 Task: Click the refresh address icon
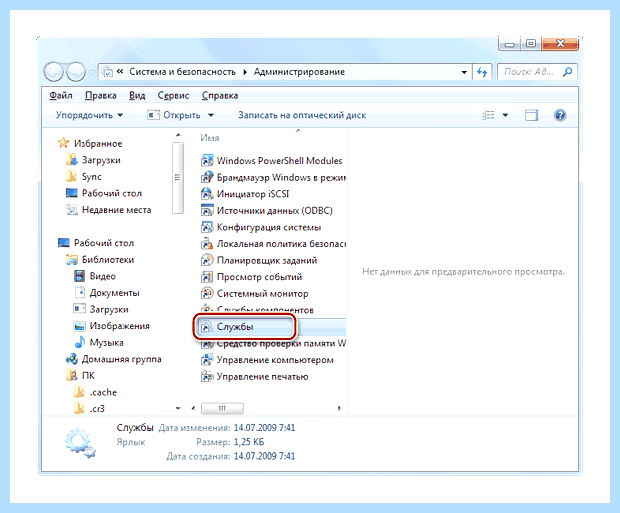point(482,72)
